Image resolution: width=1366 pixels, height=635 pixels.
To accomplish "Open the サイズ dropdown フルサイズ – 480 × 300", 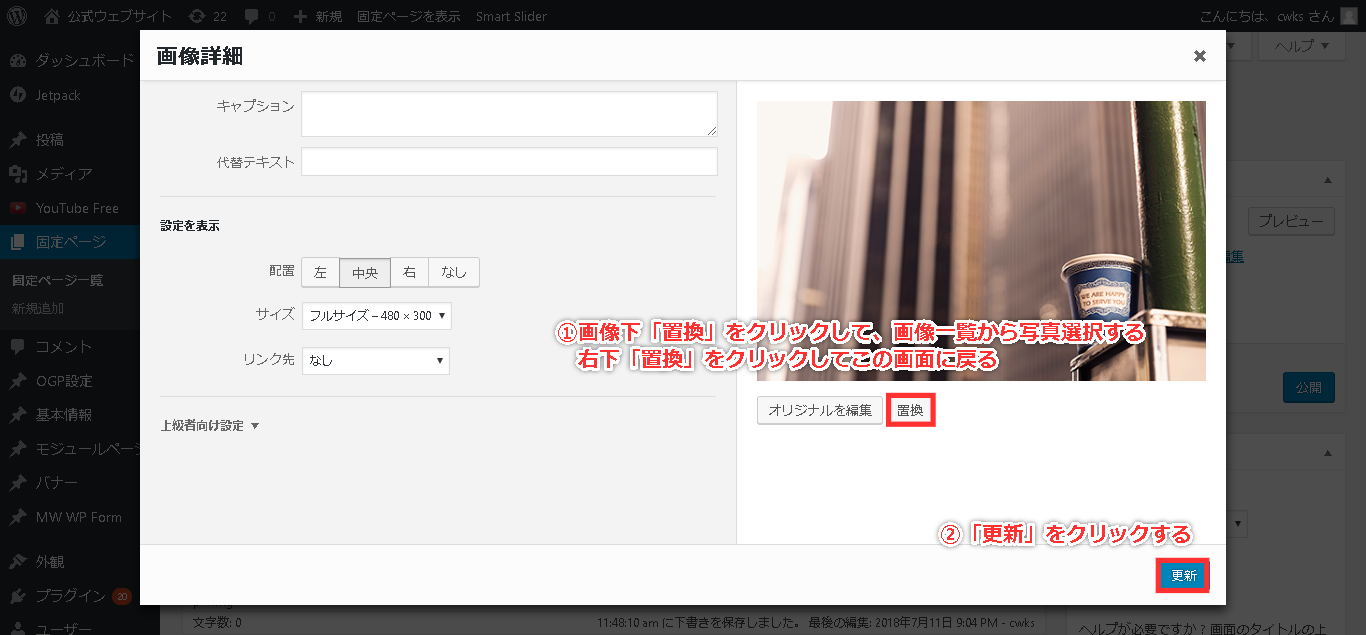I will pos(377,316).
